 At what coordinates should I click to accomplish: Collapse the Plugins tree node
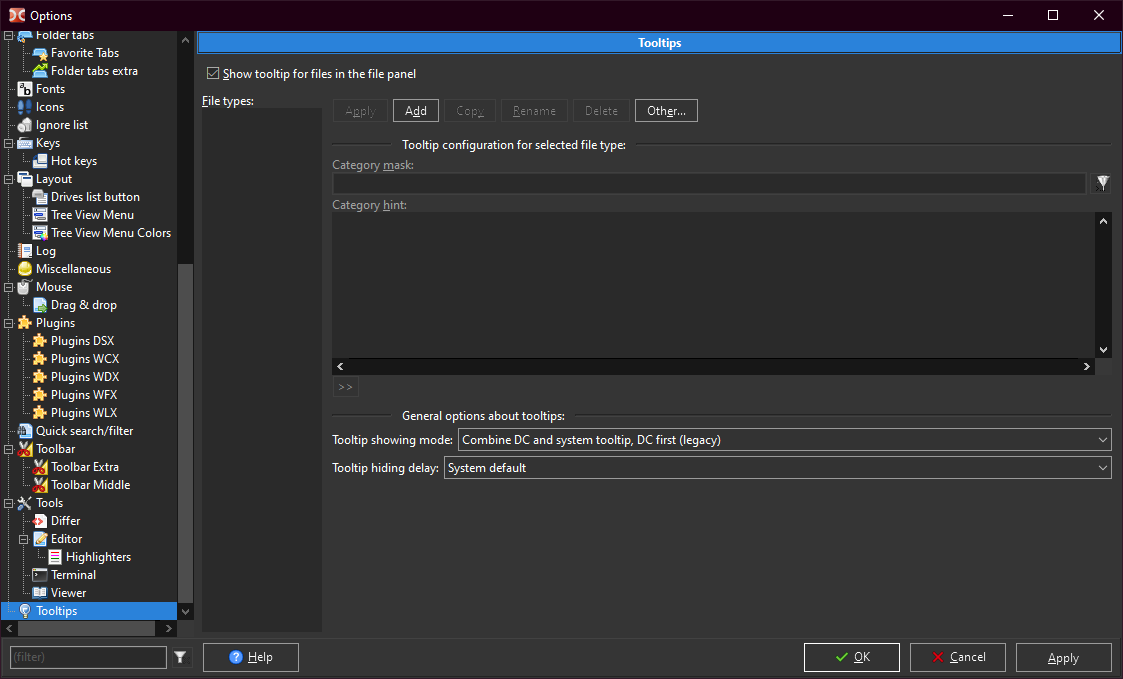10,323
